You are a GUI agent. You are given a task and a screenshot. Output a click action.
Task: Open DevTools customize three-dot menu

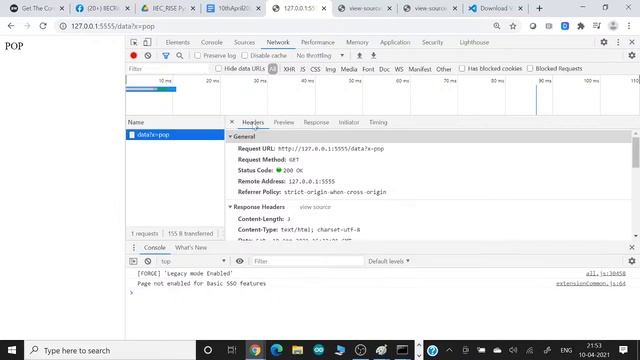[x=618, y=42]
